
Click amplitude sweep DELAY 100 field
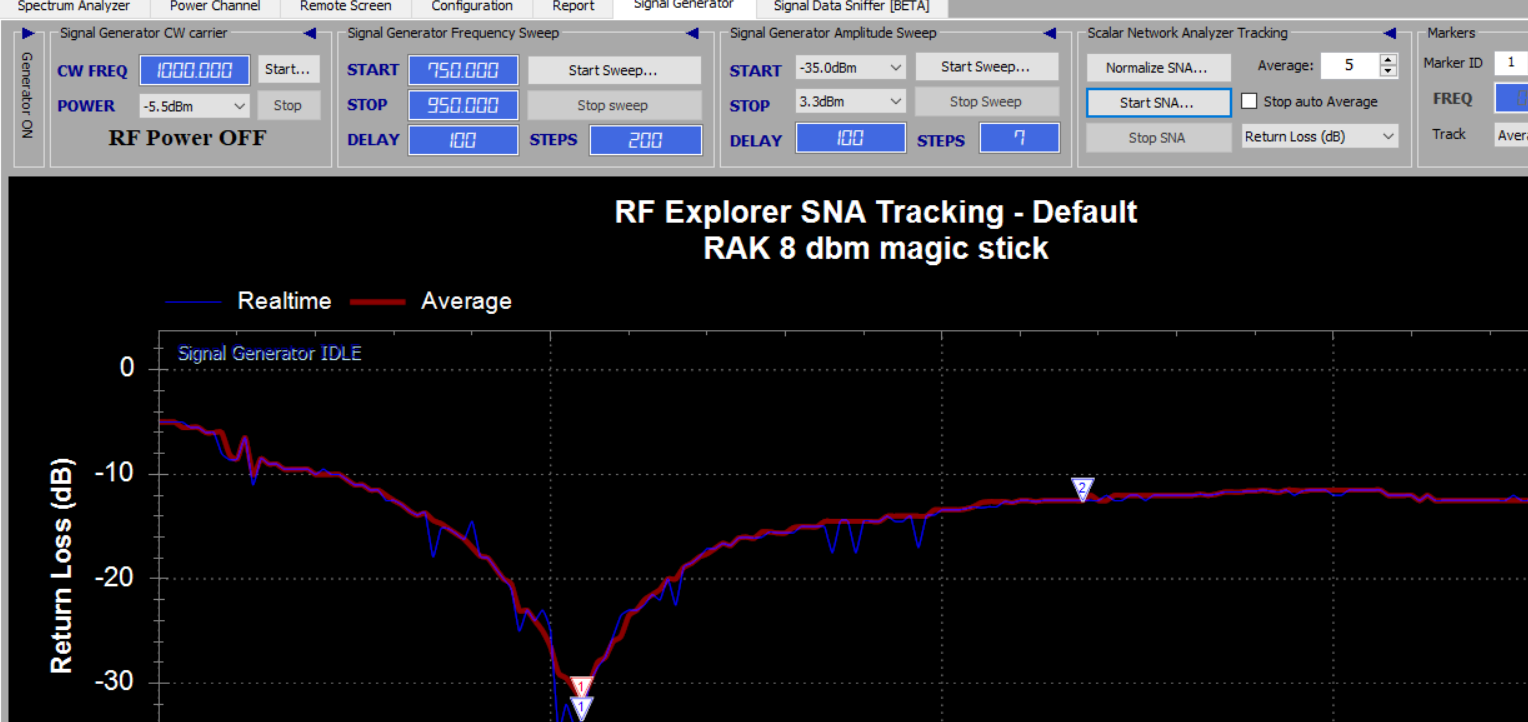click(x=851, y=138)
